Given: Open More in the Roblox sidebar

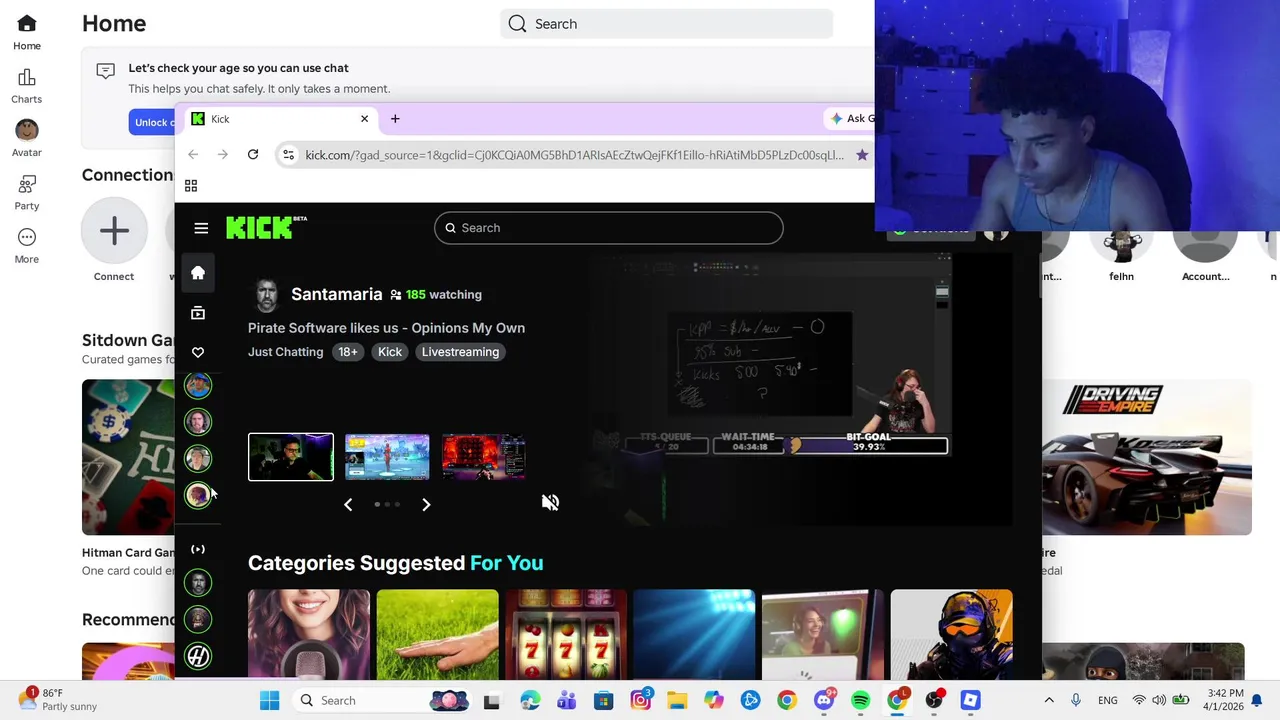Looking at the screenshot, I should click(x=27, y=245).
